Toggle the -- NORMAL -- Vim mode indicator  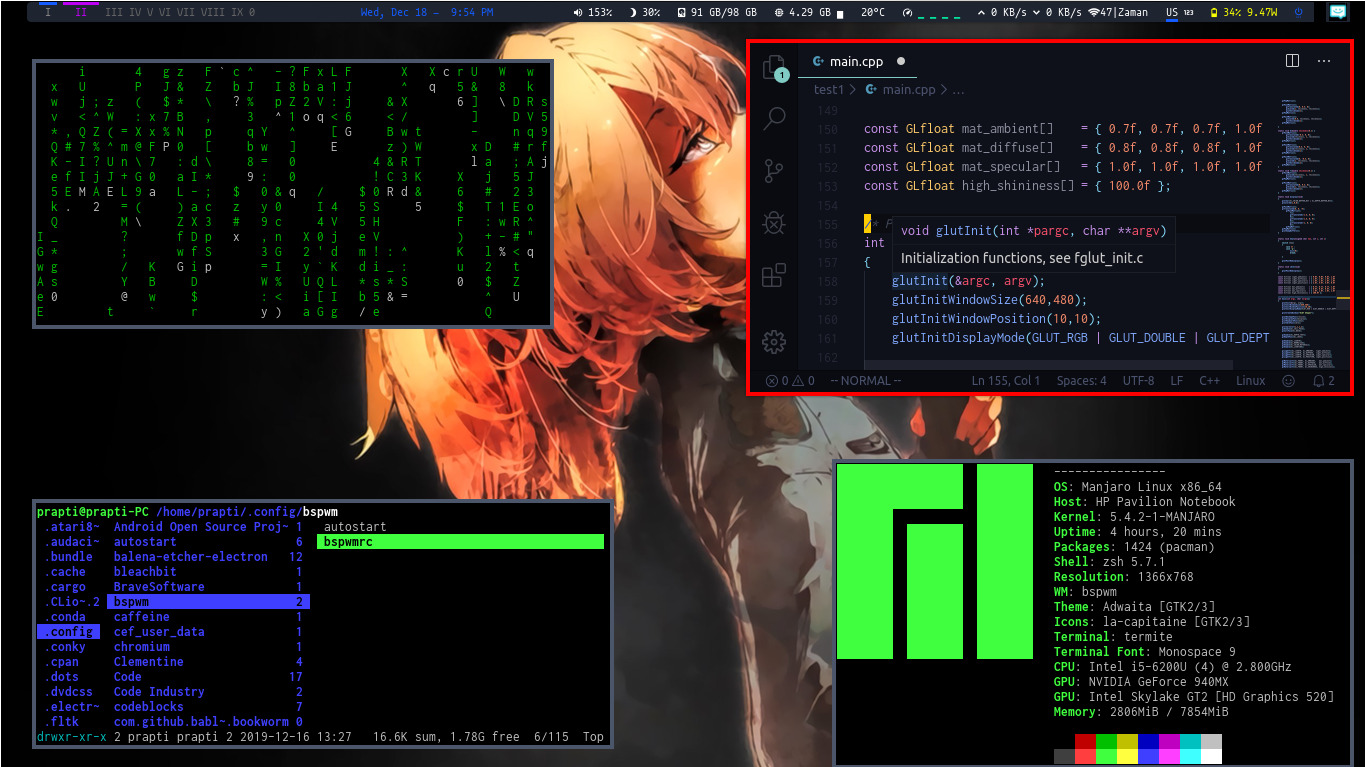(866, 380)
